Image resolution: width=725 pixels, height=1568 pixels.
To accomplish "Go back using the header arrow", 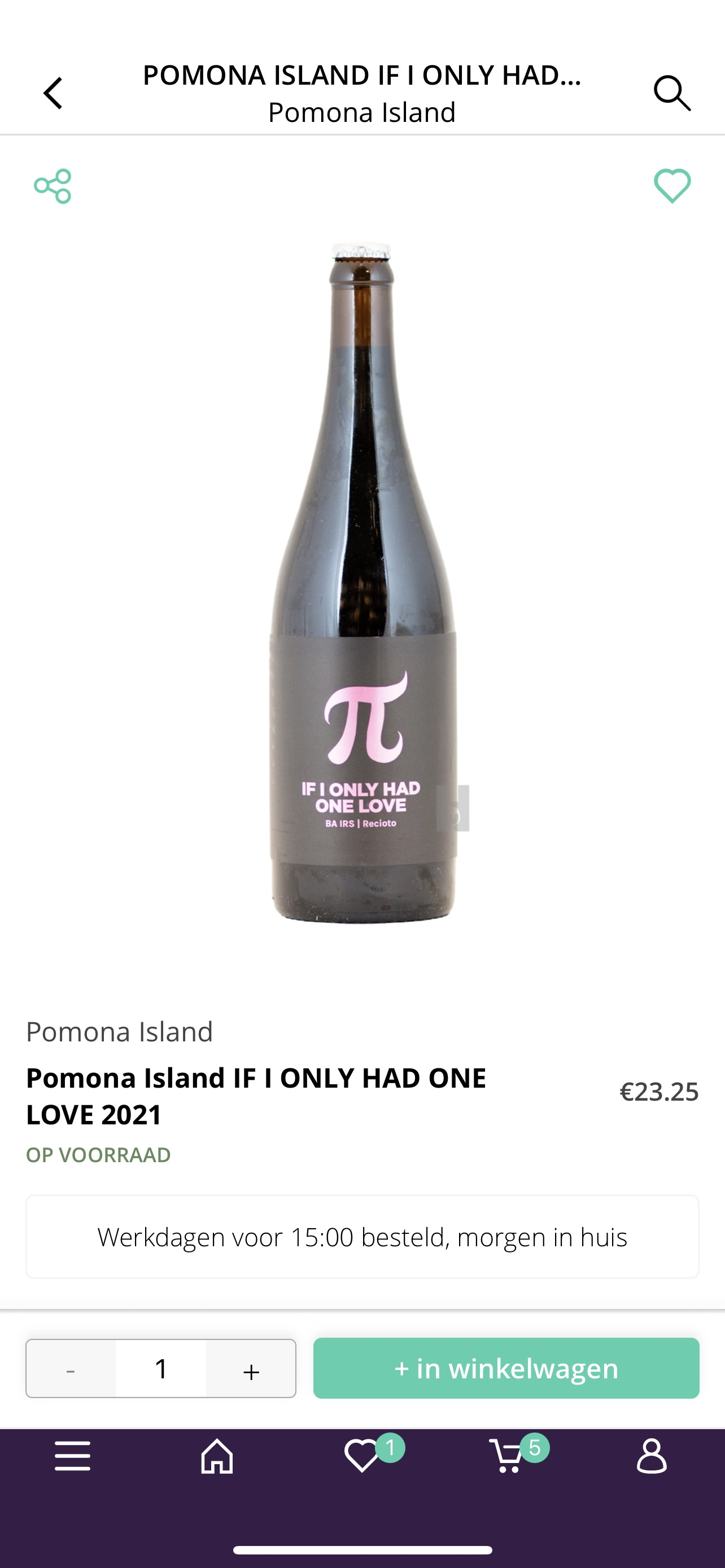I will click(53, 93).
